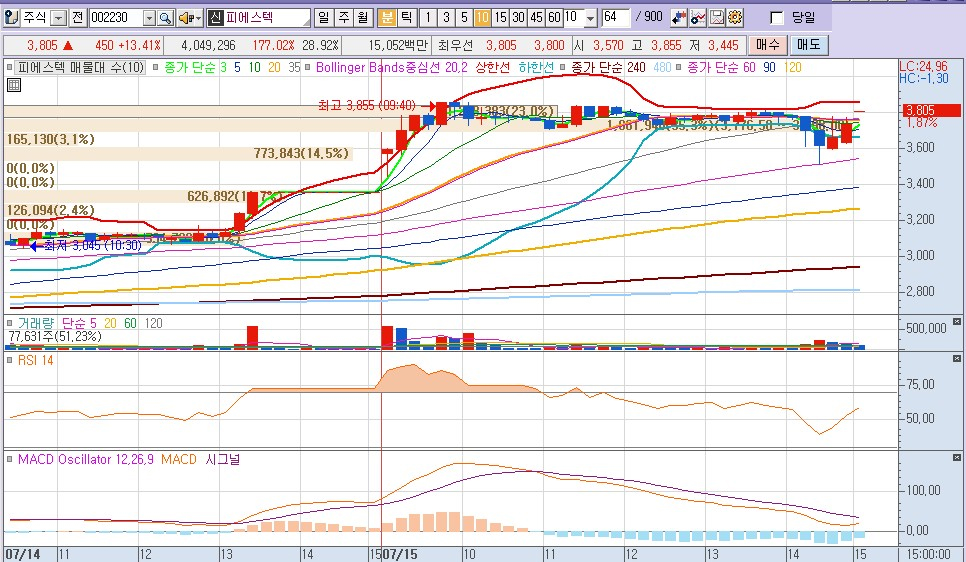Click the leftmost market-type icon beside 주식
The image size is (966, 562).
pyautogui.click(x=11, y=18)
